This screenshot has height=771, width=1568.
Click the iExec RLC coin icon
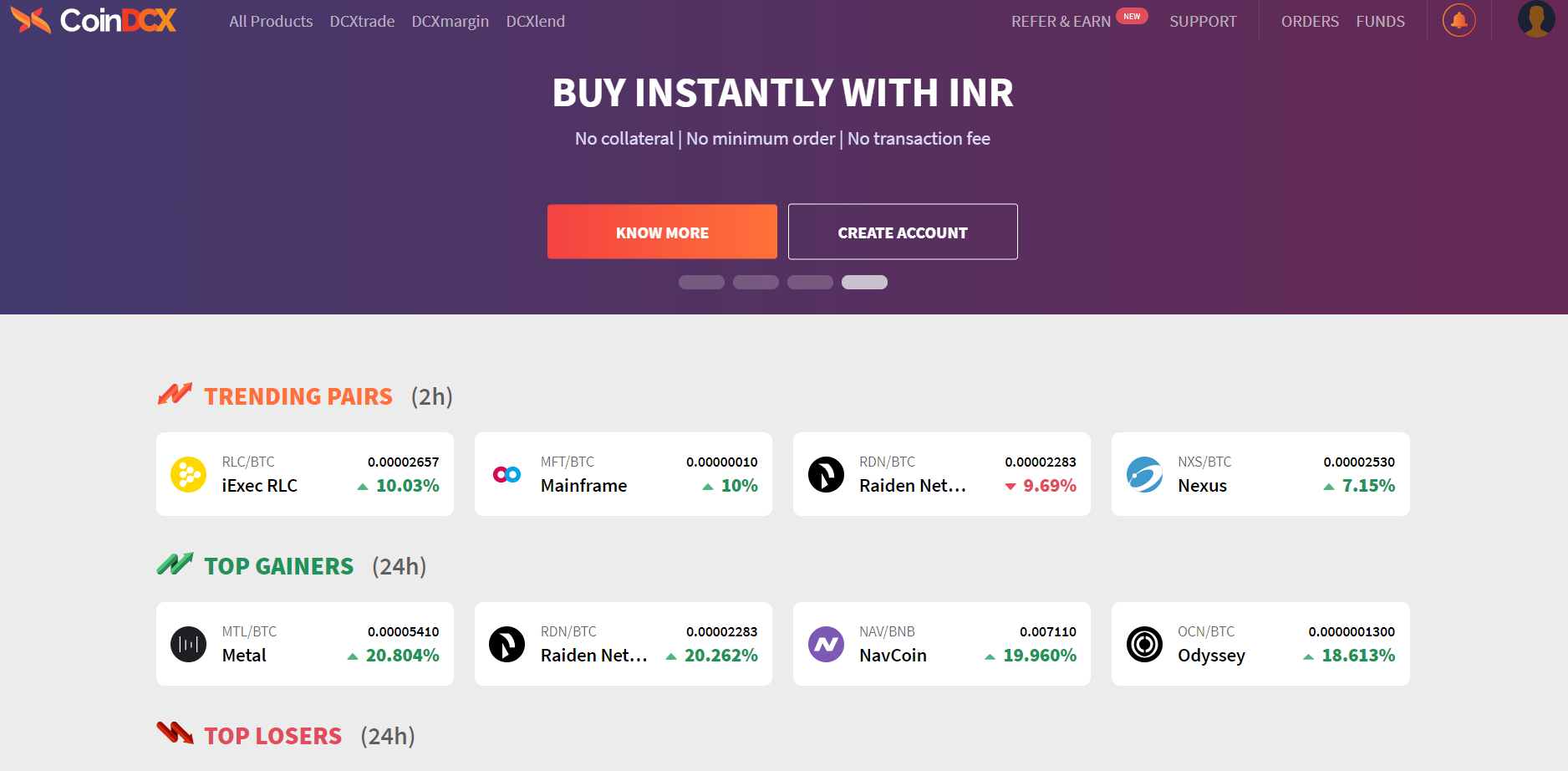[189, 475]
